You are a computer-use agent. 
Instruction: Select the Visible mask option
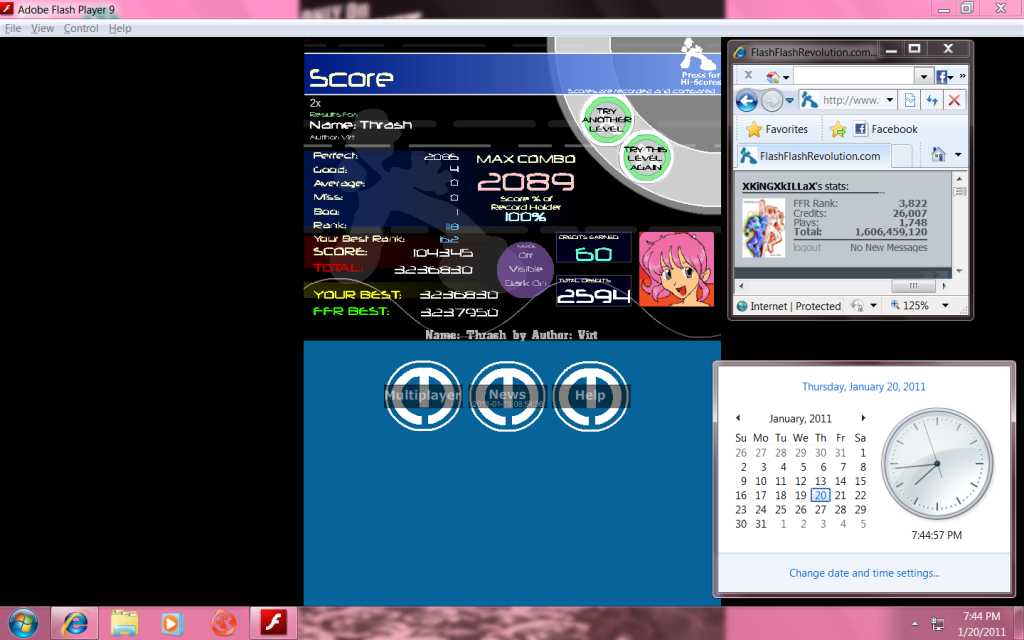click(526, 269)
